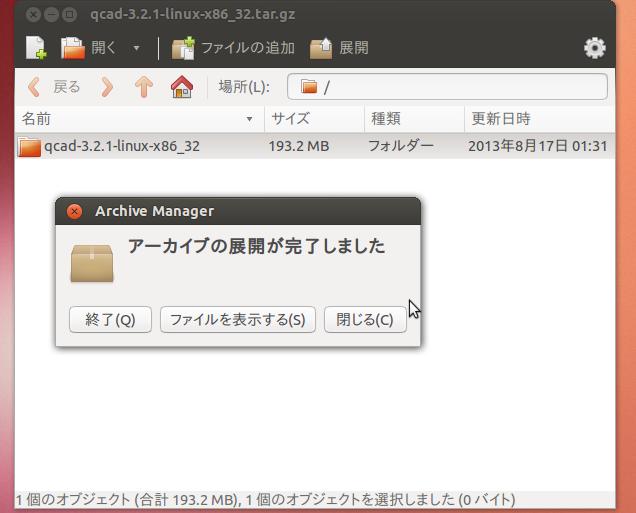Go back with 戻る button
Image resolution: width=636 pixels, height=513 pixels.
coord(54,87)
